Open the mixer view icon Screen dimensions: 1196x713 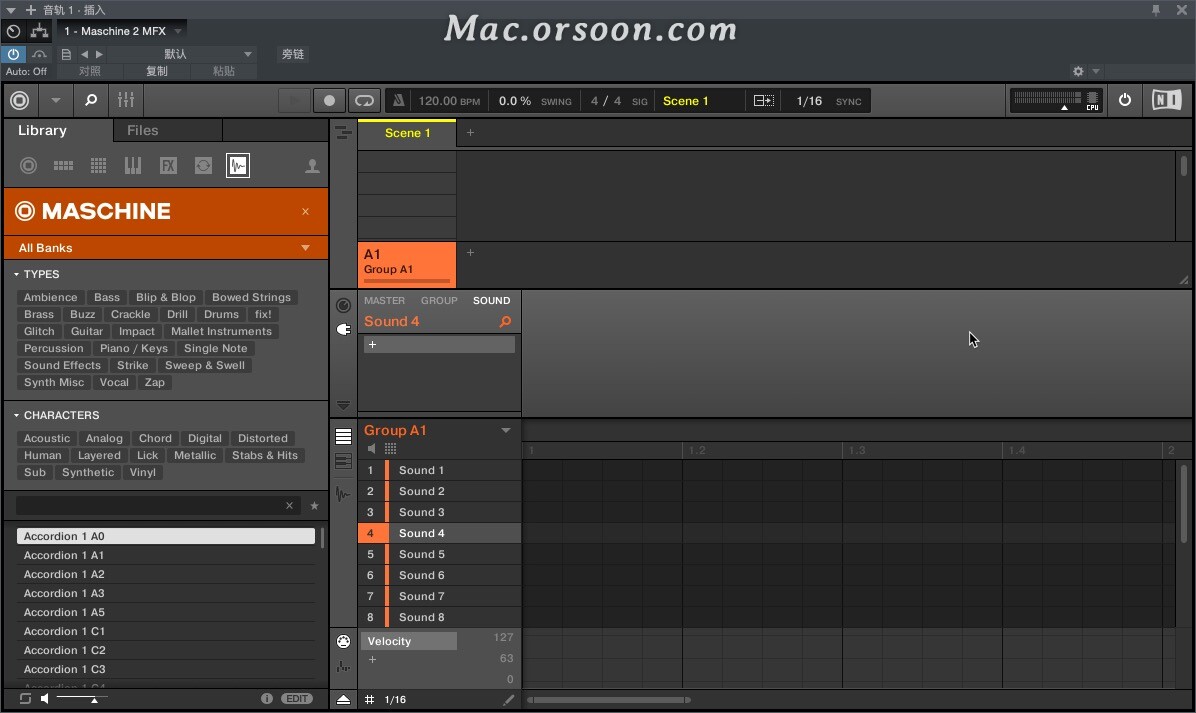coord(126,100)
